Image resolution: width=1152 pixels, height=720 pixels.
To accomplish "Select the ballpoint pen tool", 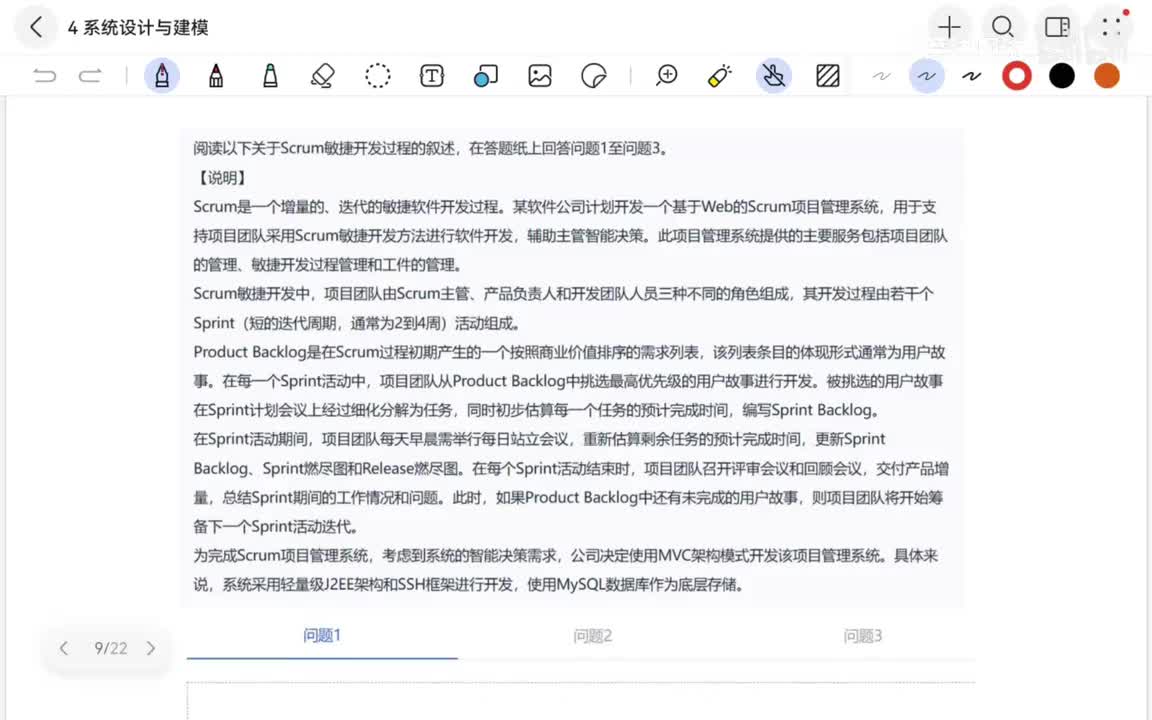I will (x=216, y=75).
